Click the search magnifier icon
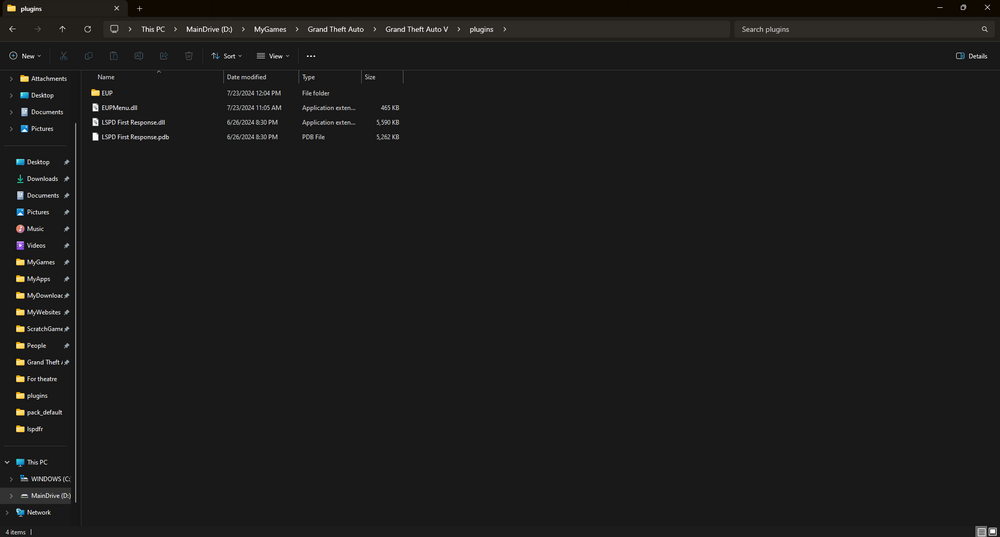The image size is (1000, 537). (x=984, y=29)
